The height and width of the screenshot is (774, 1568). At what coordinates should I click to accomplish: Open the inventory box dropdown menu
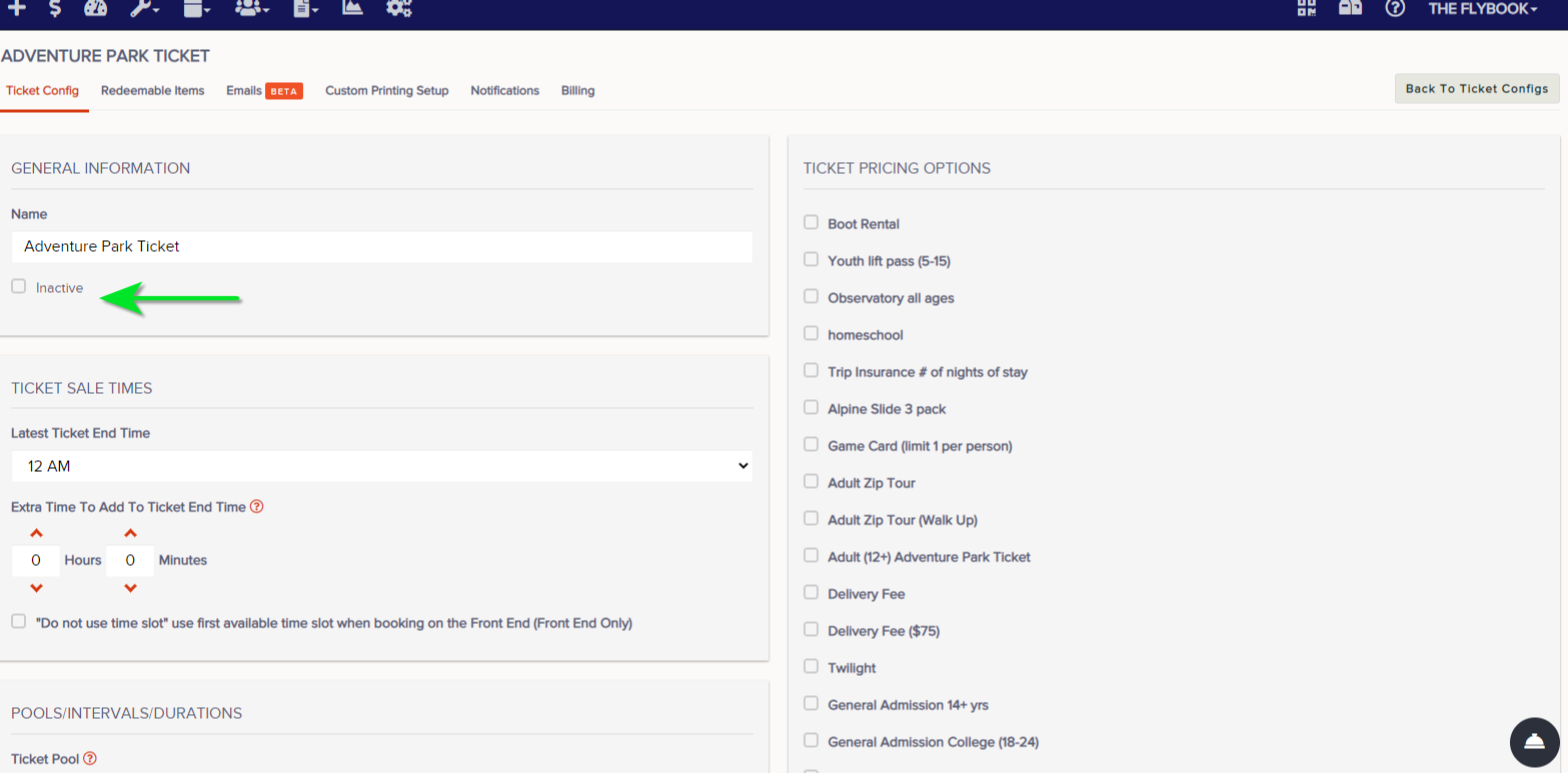[x=197, y=8]
